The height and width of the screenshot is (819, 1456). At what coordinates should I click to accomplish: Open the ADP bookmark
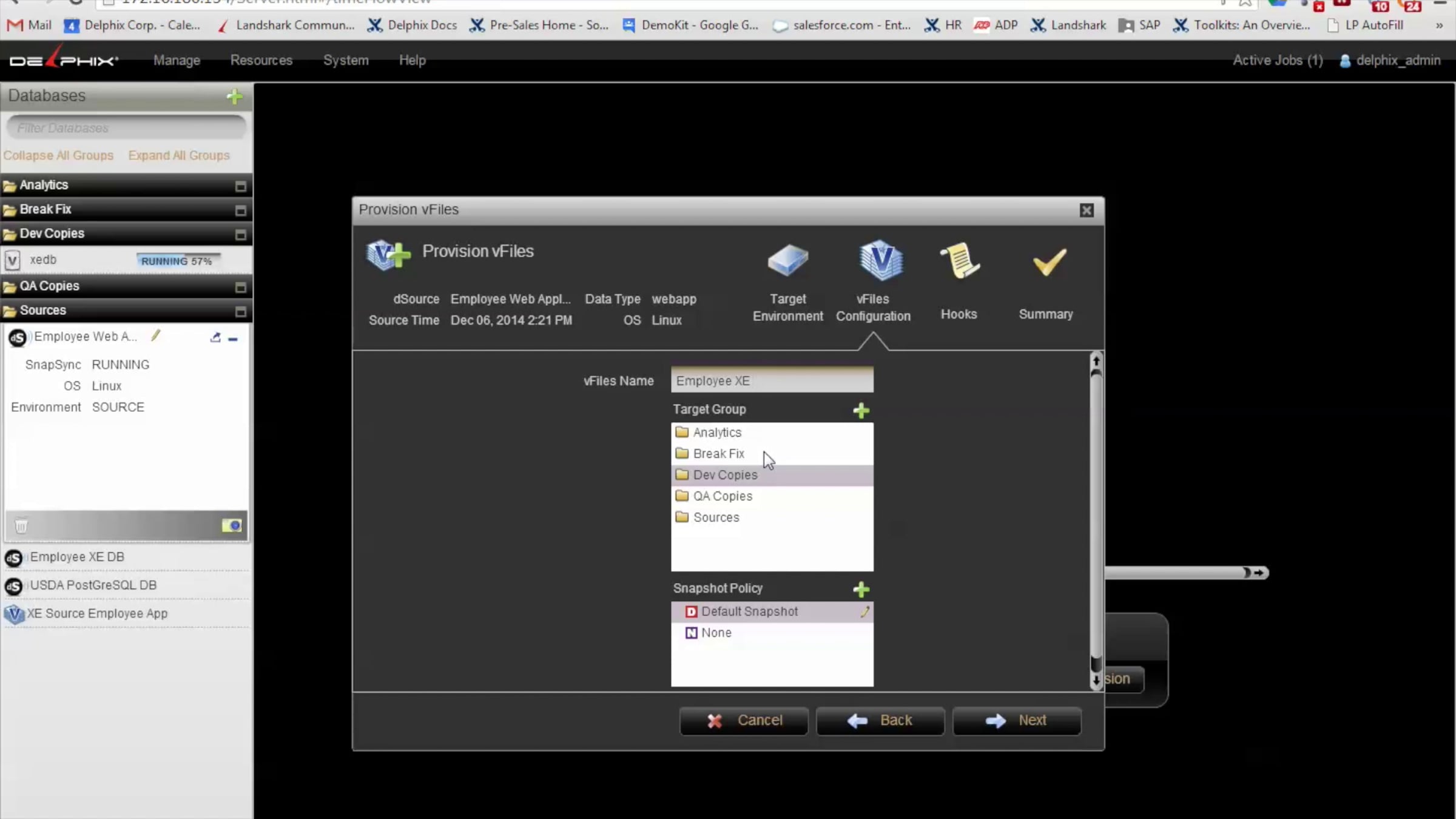point(996,25)
